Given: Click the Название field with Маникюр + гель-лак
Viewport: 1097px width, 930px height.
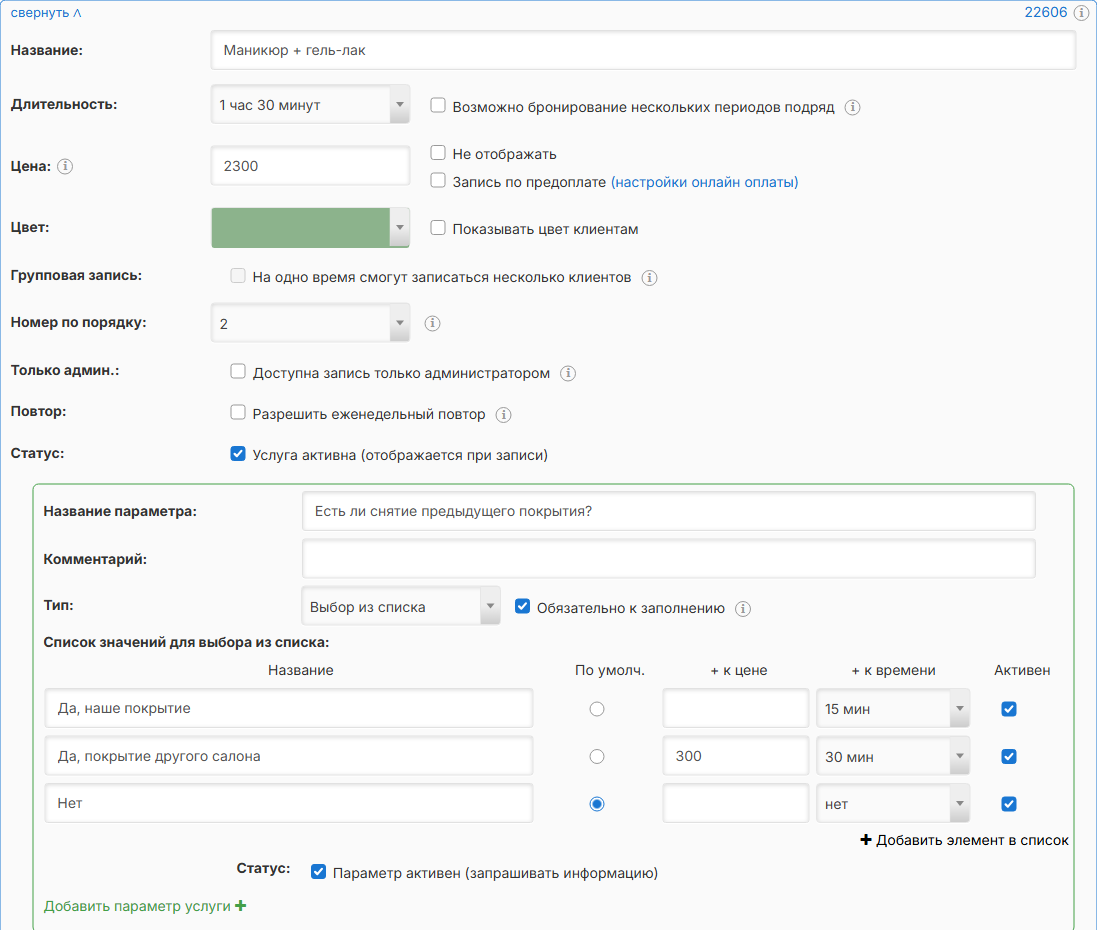Looking at the screenshot, I should [x=643, y=50].
